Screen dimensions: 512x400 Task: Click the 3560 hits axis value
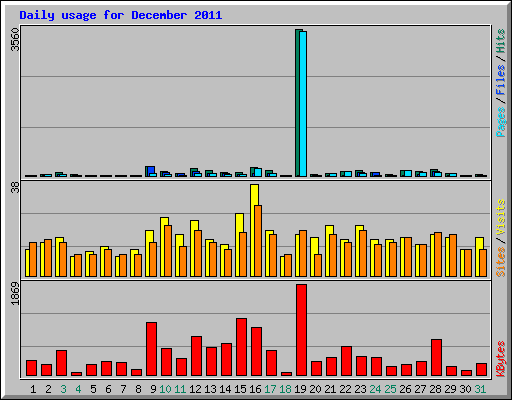coord(15,40)
